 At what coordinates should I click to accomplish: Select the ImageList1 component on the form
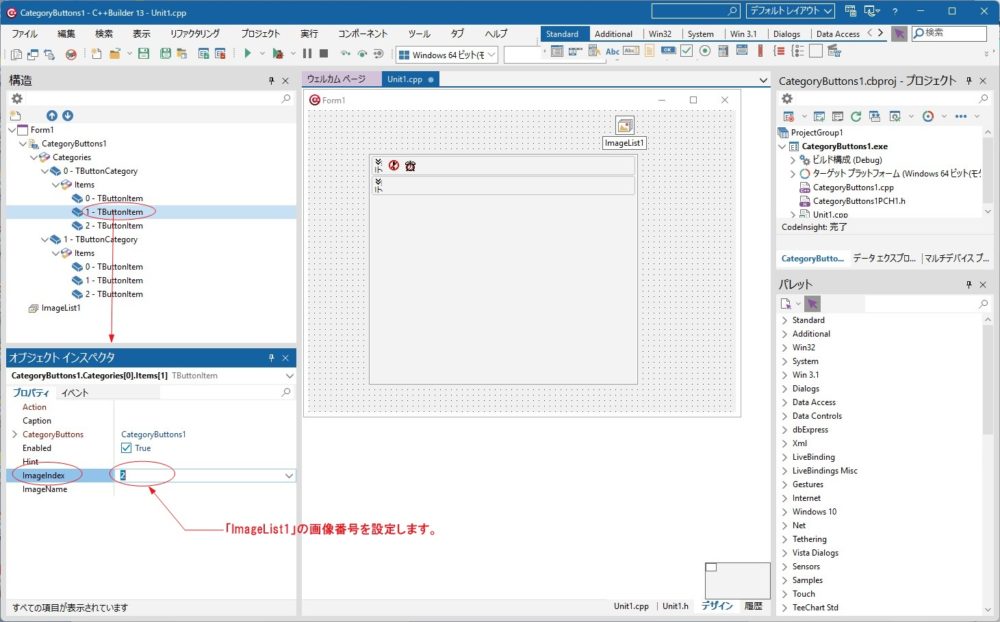(x=625, y=126)
